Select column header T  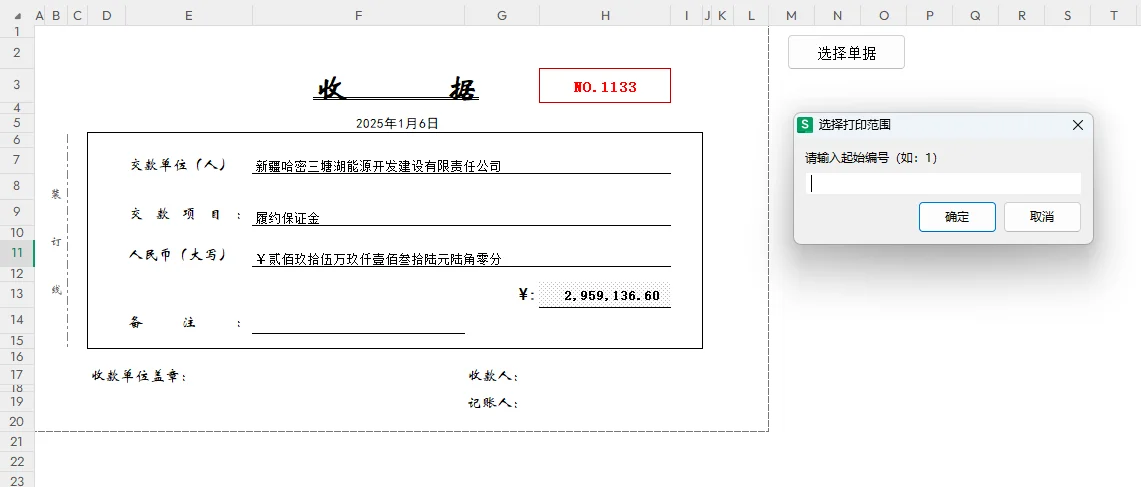[x=1114, y=15]
